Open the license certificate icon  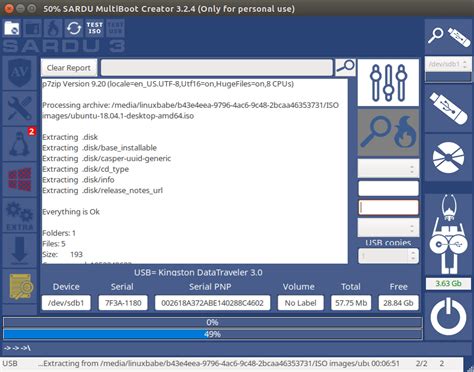click(20, 287)
